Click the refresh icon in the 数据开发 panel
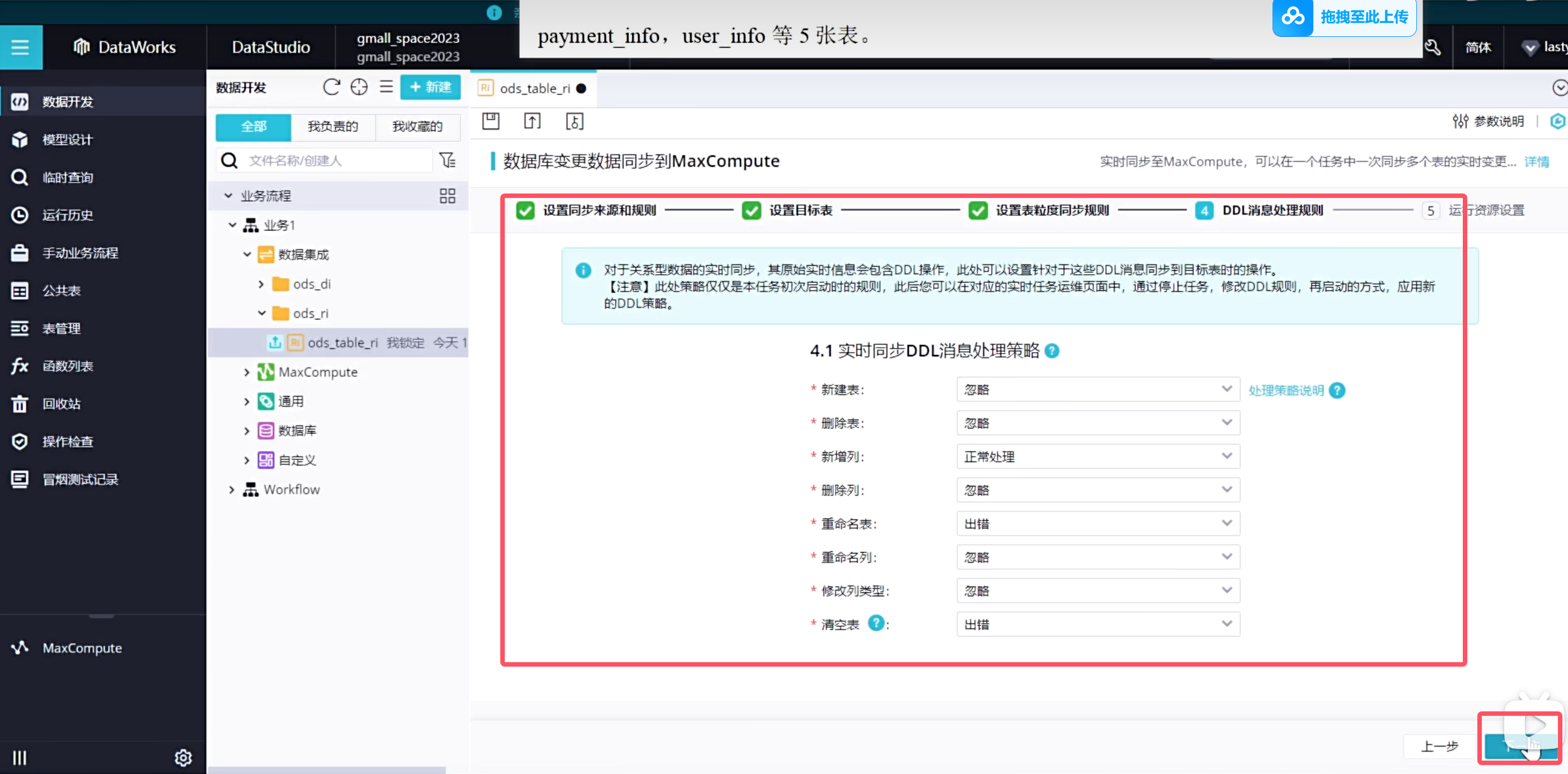Screen dimensions: 1568x774 tap(331, 87)
